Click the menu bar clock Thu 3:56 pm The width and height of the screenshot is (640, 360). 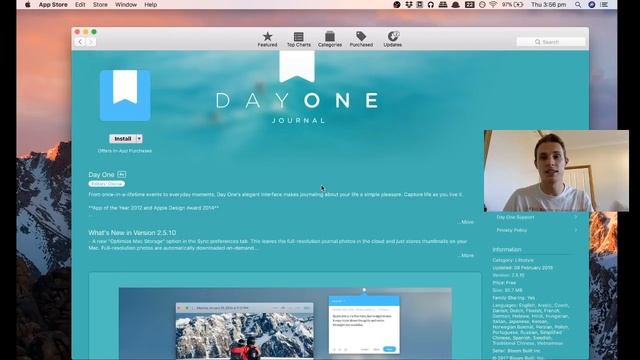click(548, 4)
